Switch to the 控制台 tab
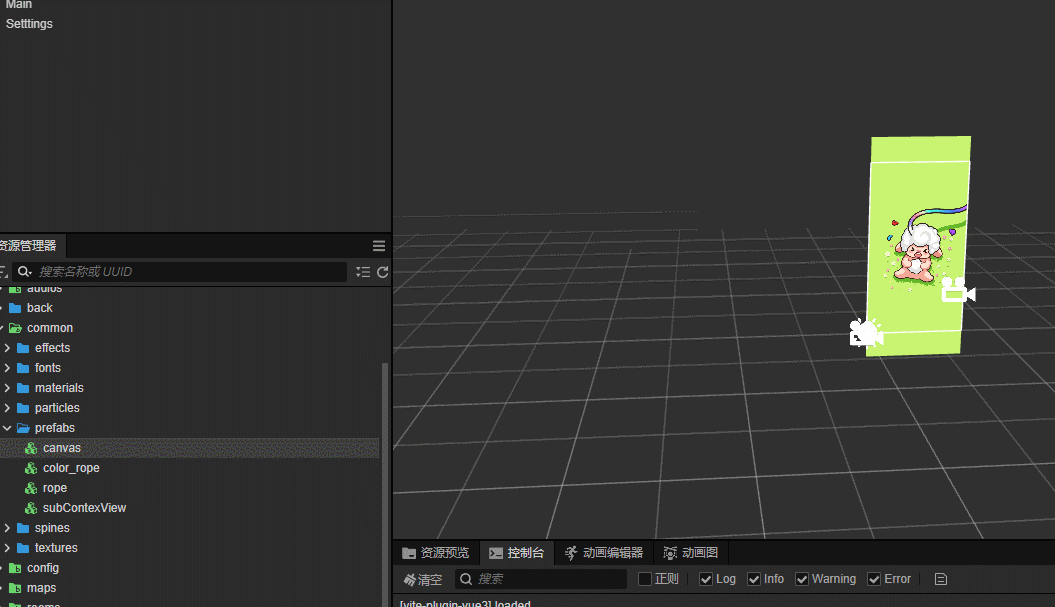The width and height of the screenshot is (1055, 607). tap(517, 553)
